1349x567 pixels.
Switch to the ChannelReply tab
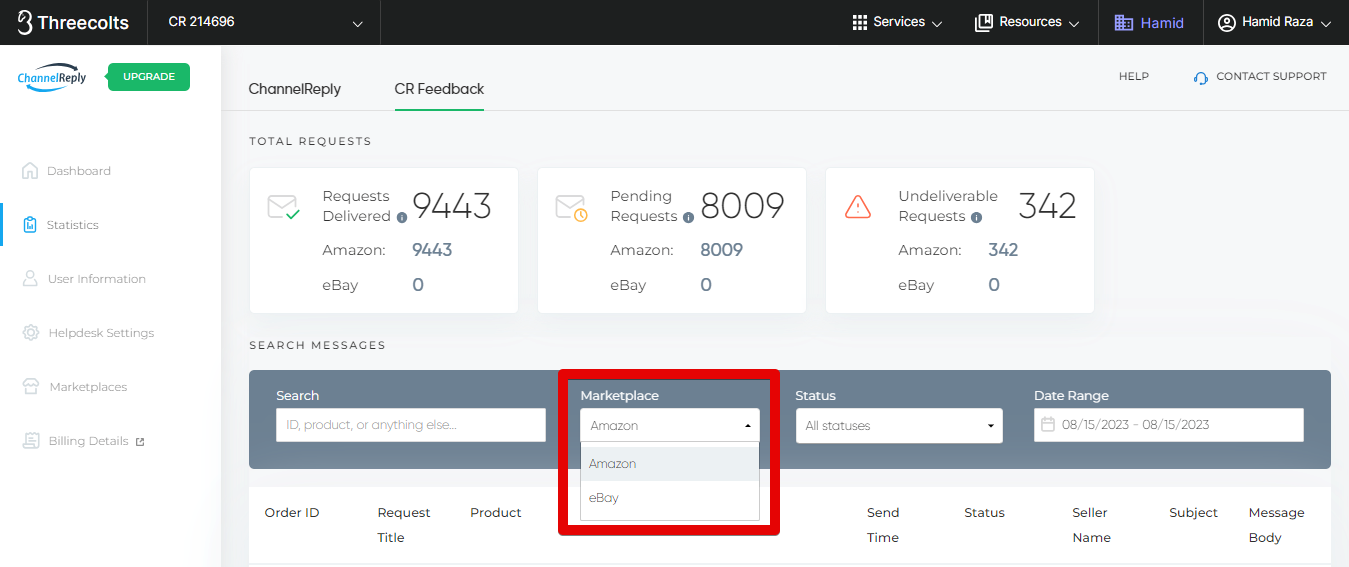tap(295, 89)
